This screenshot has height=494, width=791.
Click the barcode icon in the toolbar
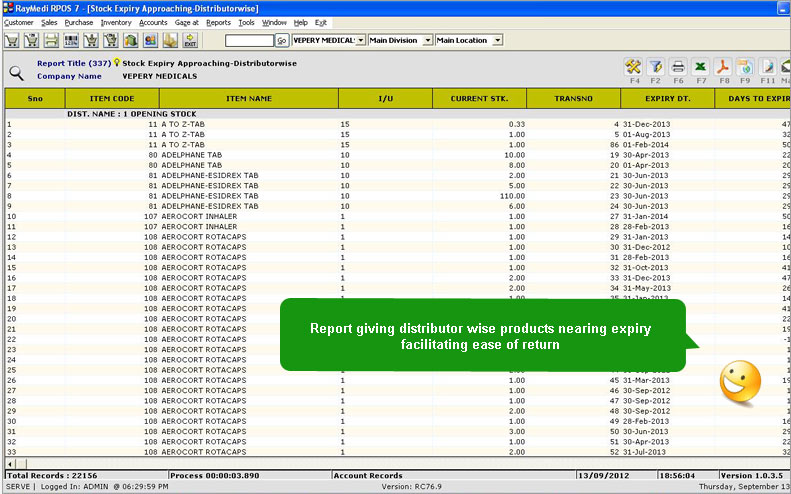pyautogui.click(x=71, y=40)
